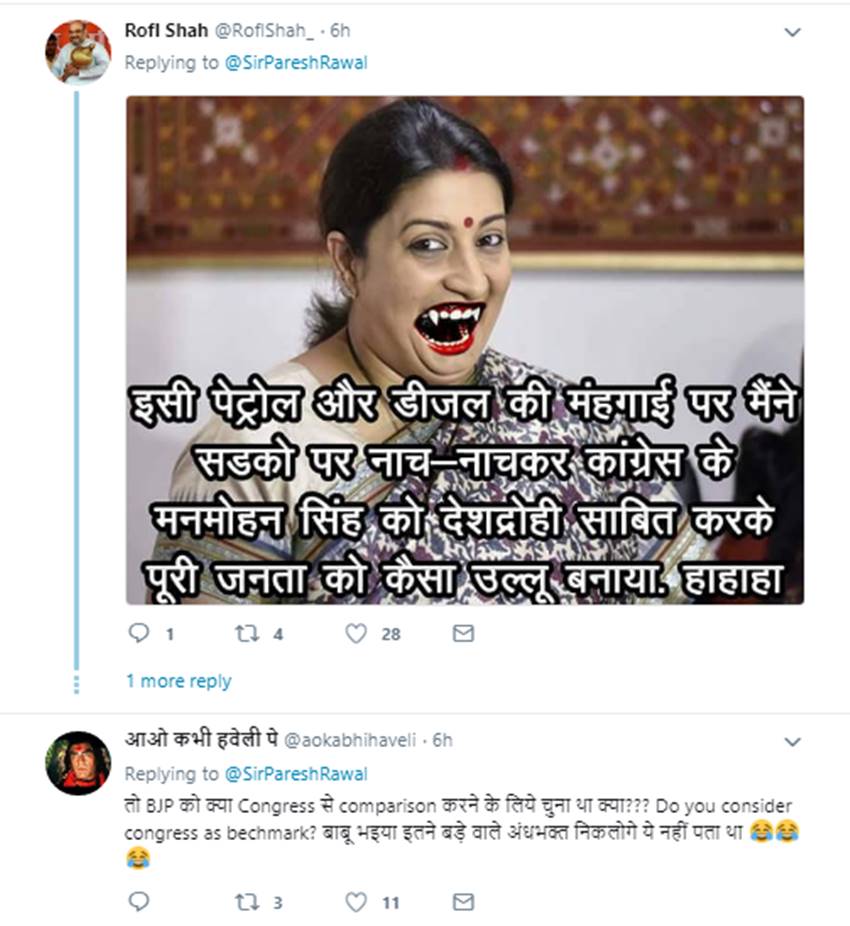Open aokabhihaveli's profile avatar

[77, 762]
